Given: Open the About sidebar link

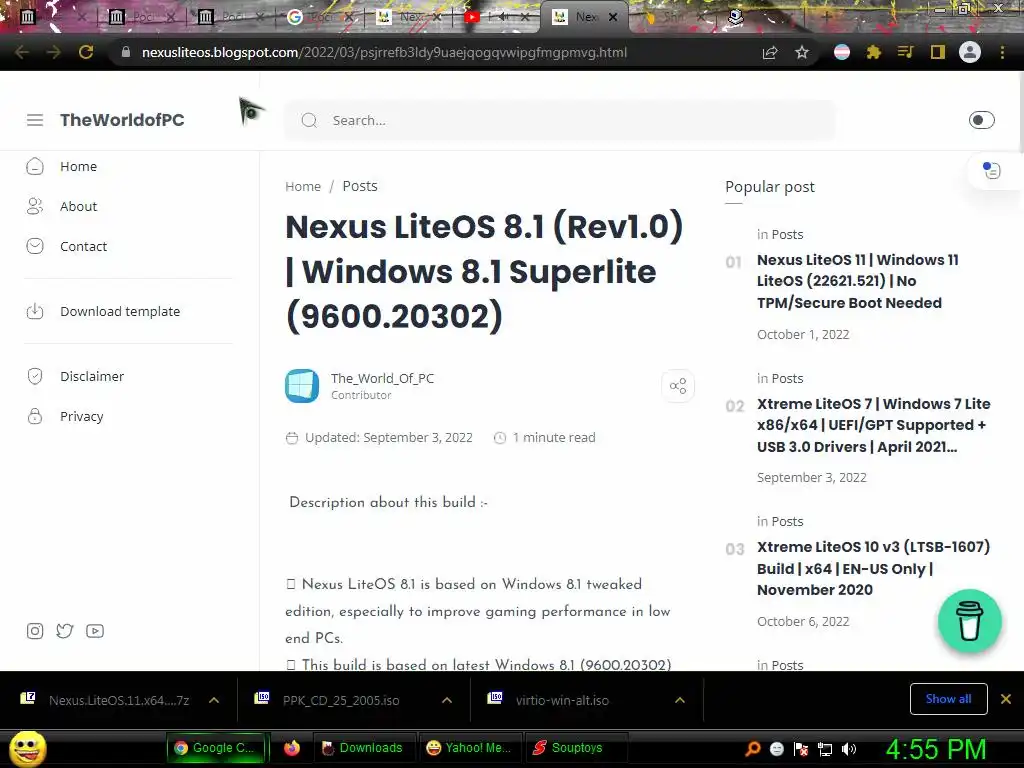Looking at the screenshot, I should click(78, 206).
